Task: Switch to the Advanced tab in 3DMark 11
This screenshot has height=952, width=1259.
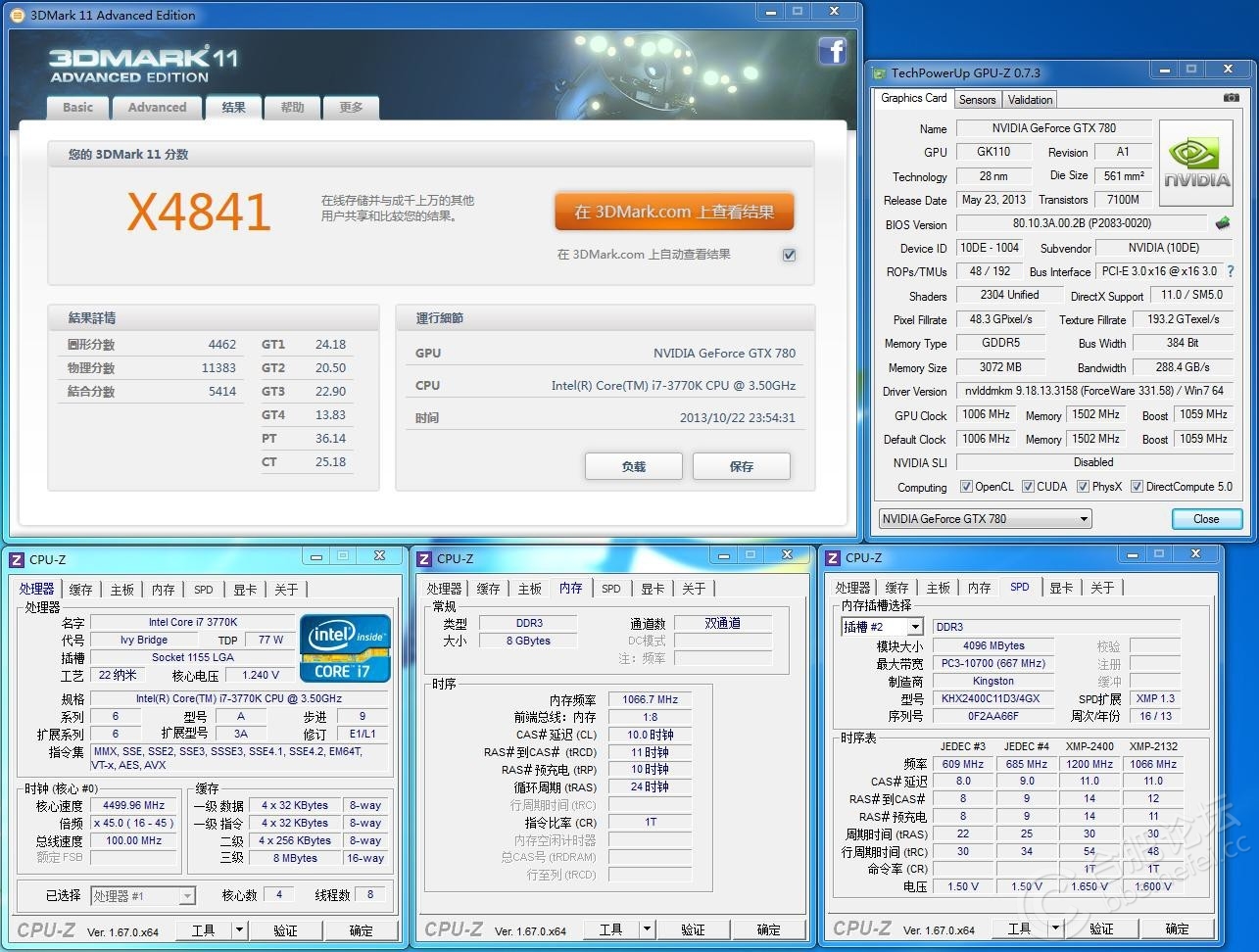Action: (x=157, y=108)
